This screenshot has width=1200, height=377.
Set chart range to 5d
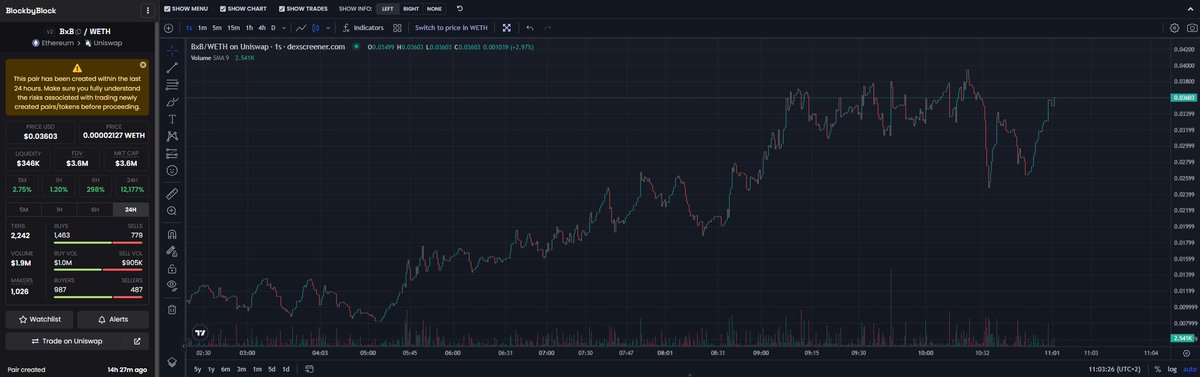272,369
